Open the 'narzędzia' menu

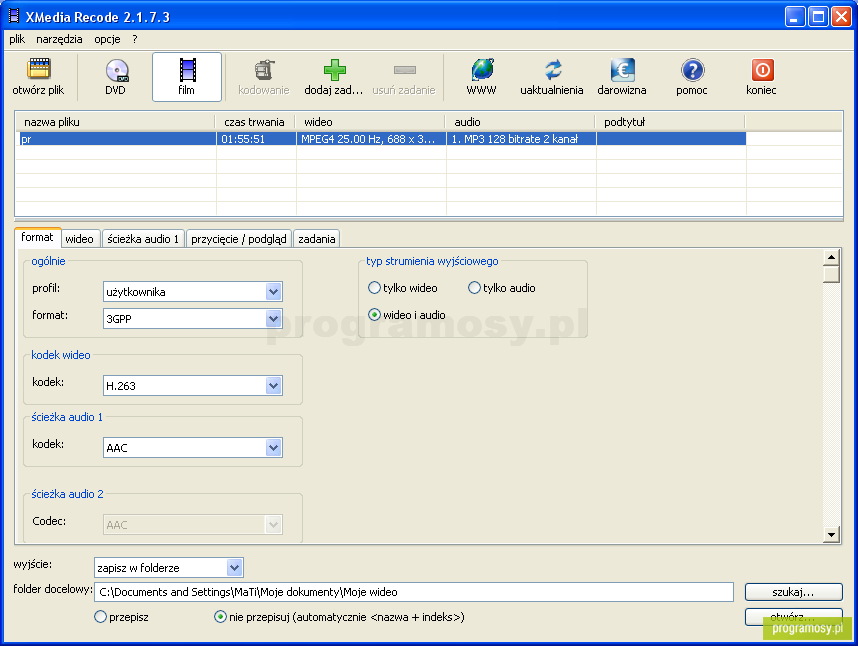pyautogui.click(x=59, y=39)
